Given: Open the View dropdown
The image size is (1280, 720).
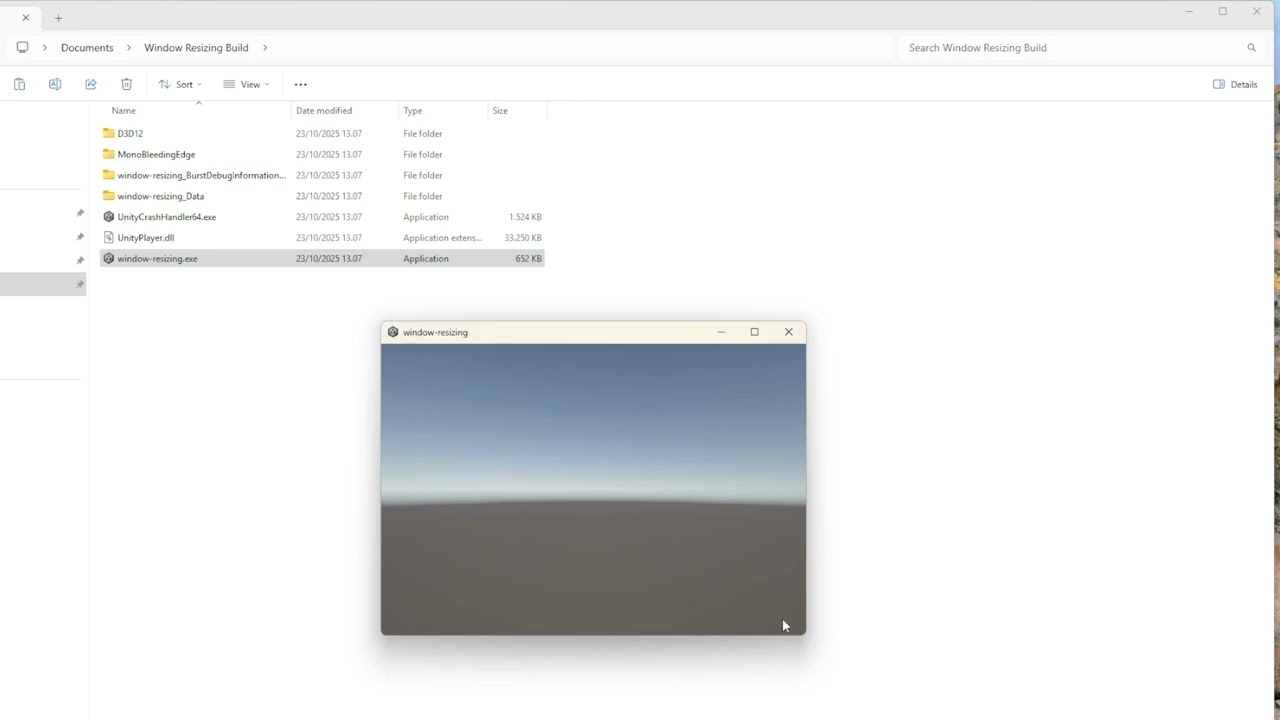Looking at the screenshot, I should point(246,84).
